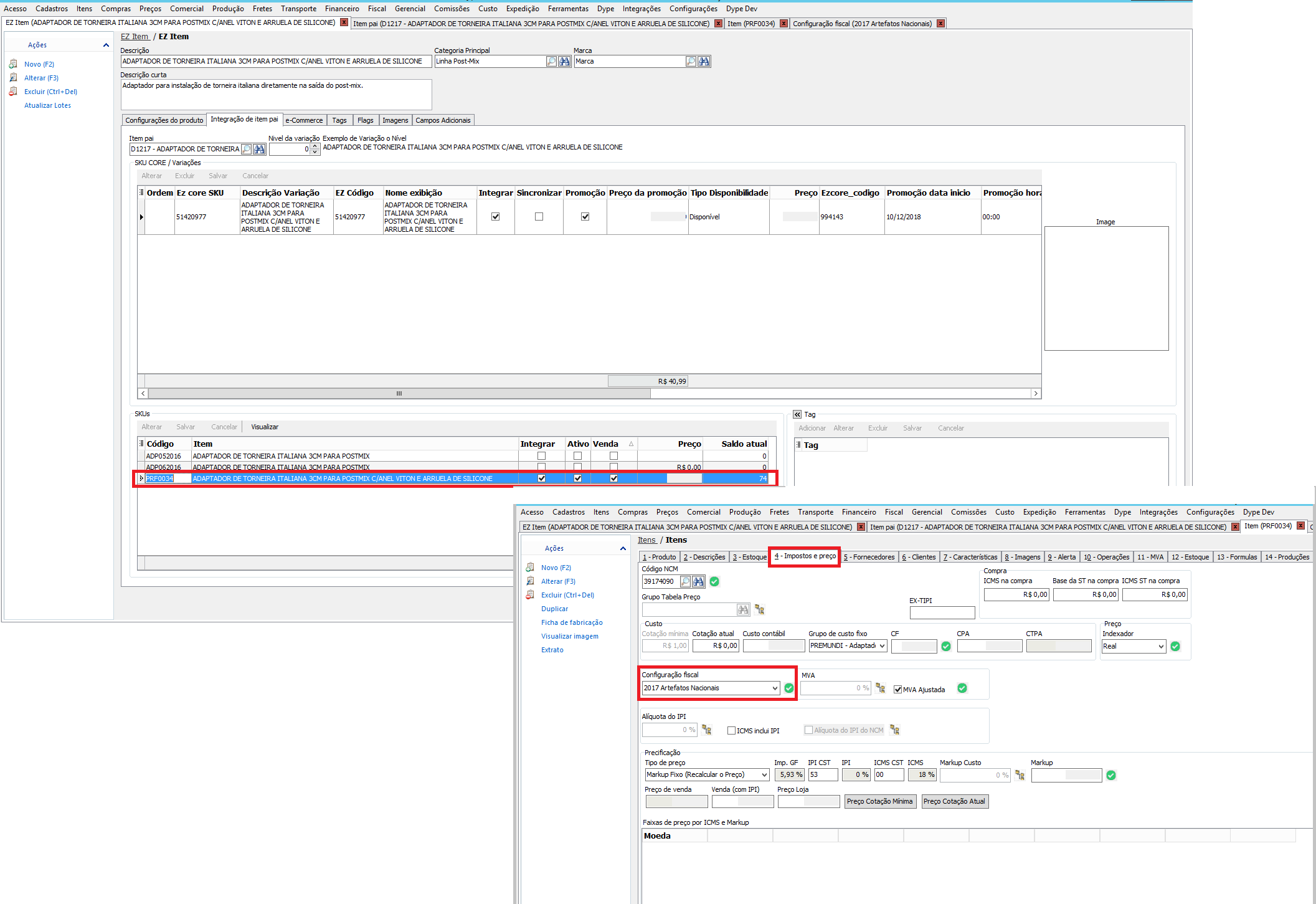
Task: Click the EX-TIPI input field
Action: (x=942, y=612)
